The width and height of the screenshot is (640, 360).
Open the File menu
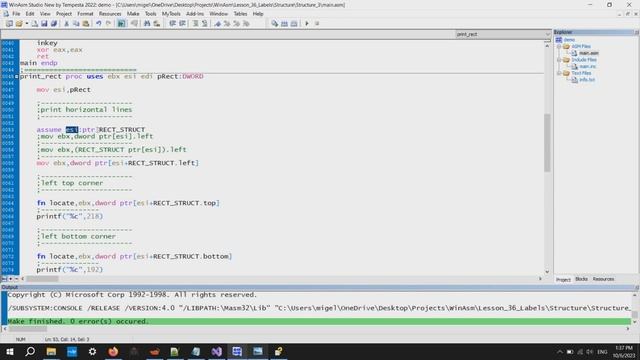coord(16,14)
